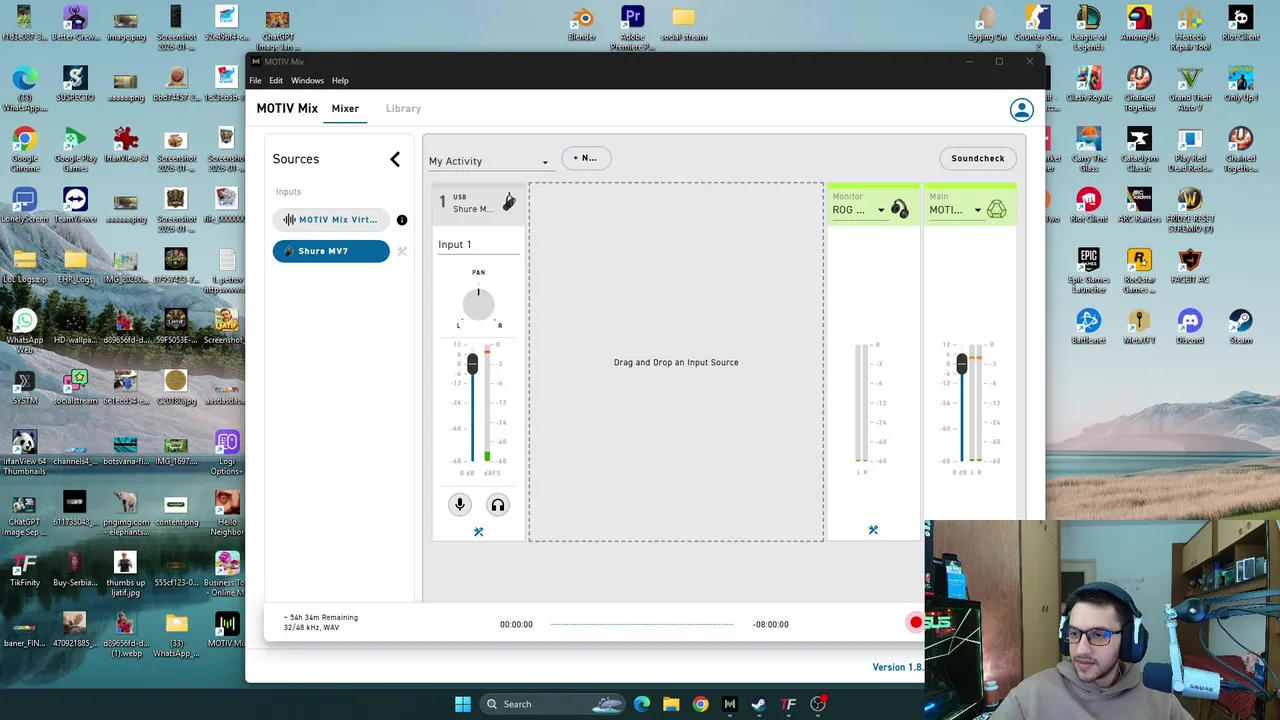The image size is (1280, 720).
Task: Open the TeamViewer desktop shortcut
Action: pos(75,206)
